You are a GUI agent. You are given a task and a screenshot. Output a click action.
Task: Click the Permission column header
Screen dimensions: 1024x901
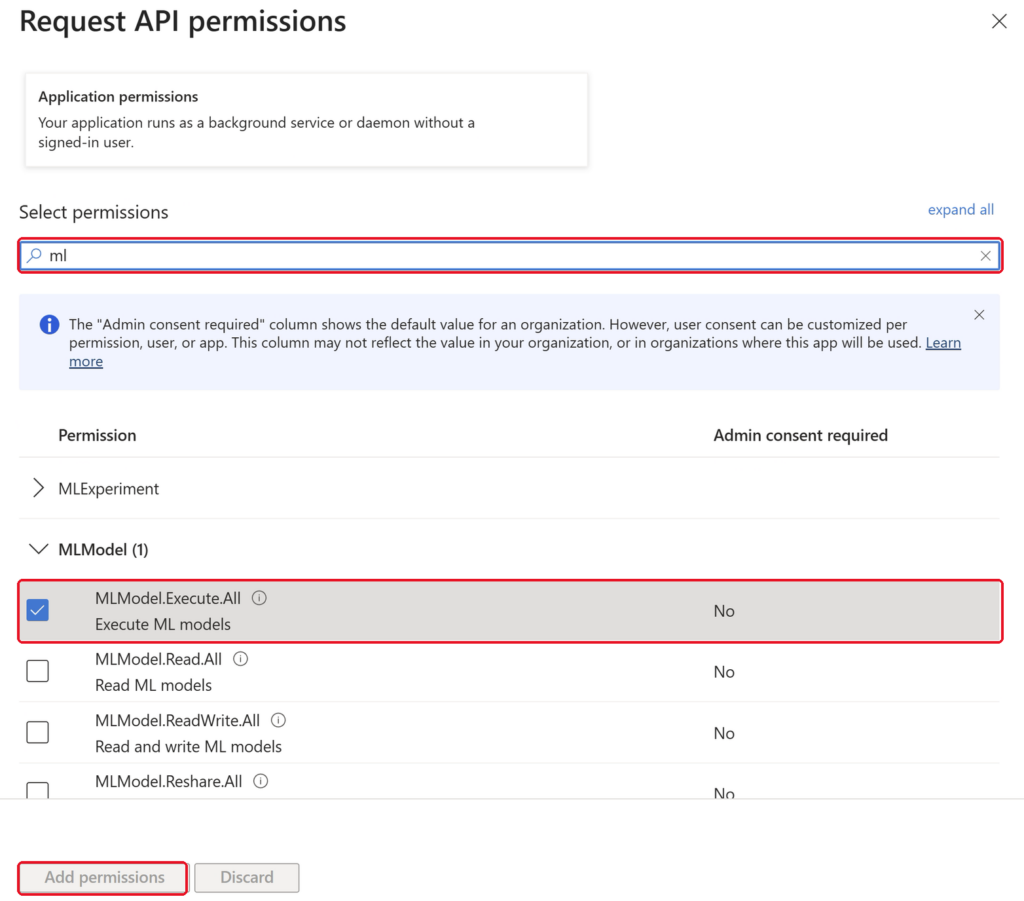[x=97, y=435]
